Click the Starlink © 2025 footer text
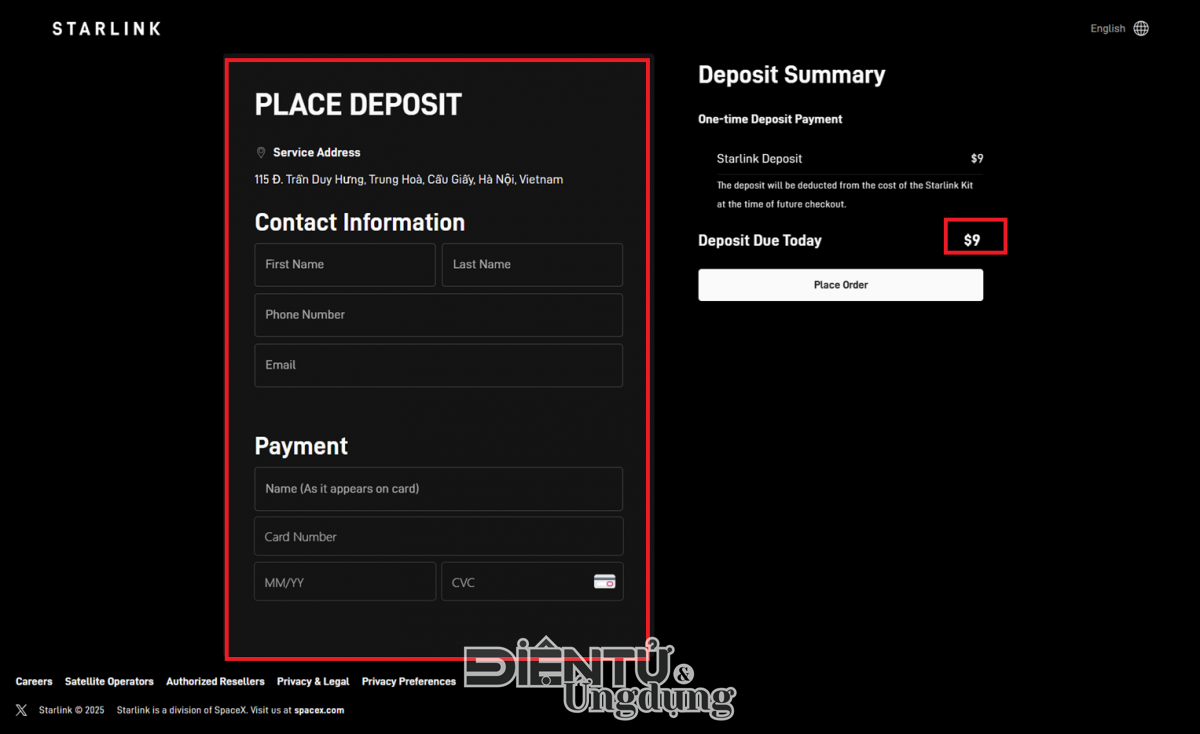1200x734 pixels. pyautogui.click(x=71, y=710)
